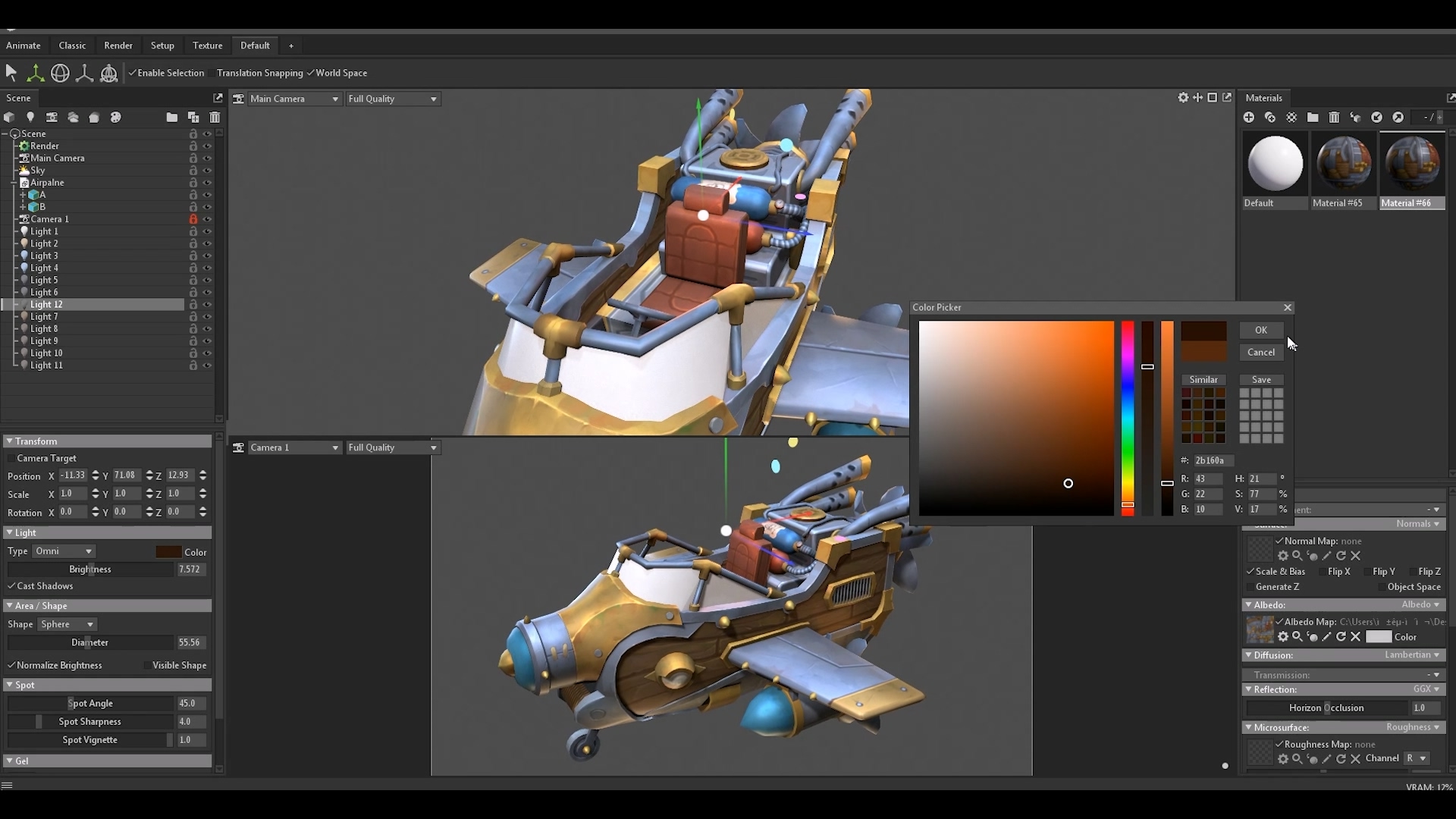The image size is (1456, 819).
Task: Click the light Color swatch
Action: (x=168, y=552)
